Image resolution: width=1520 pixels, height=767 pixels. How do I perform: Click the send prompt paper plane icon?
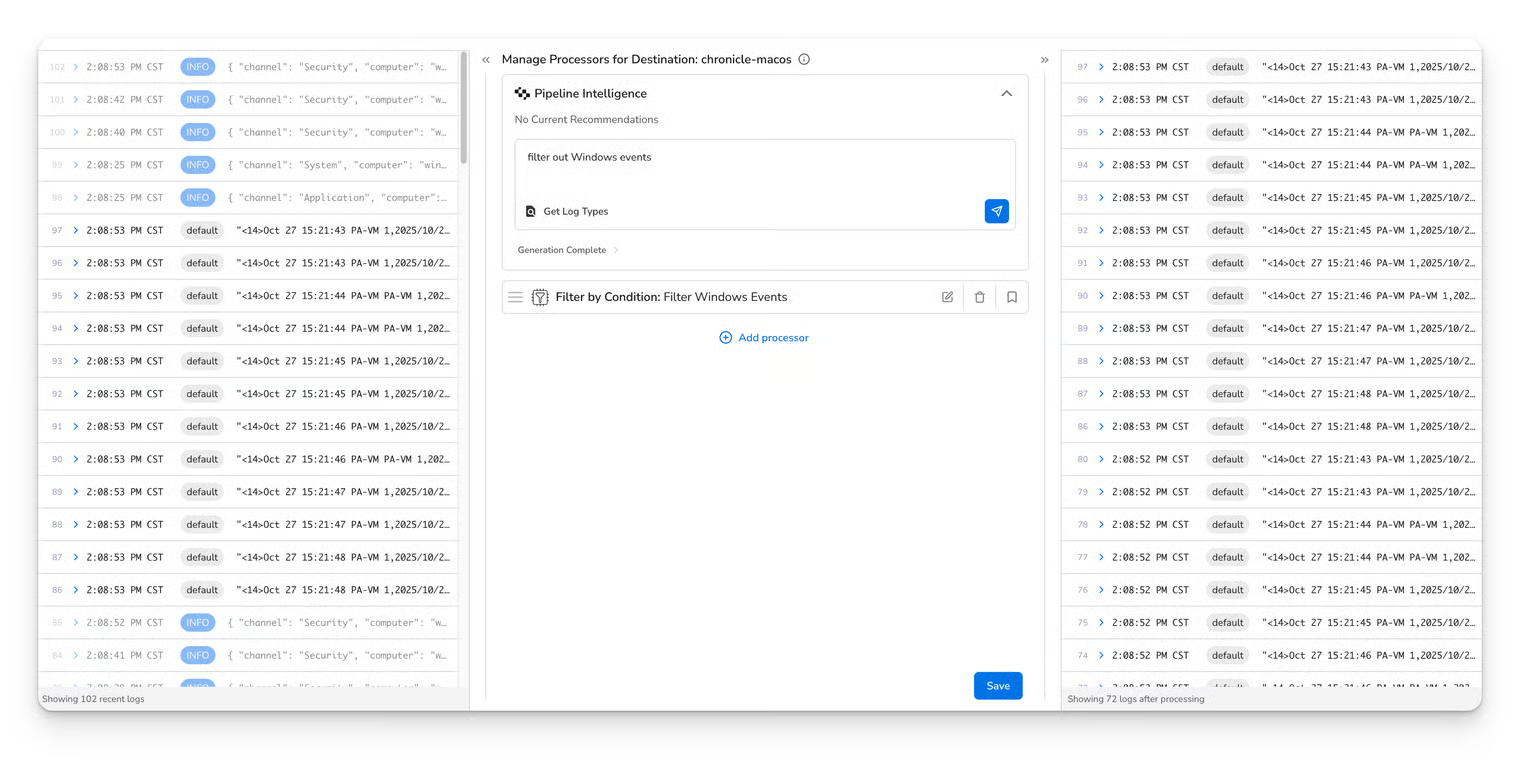point(996,211)
